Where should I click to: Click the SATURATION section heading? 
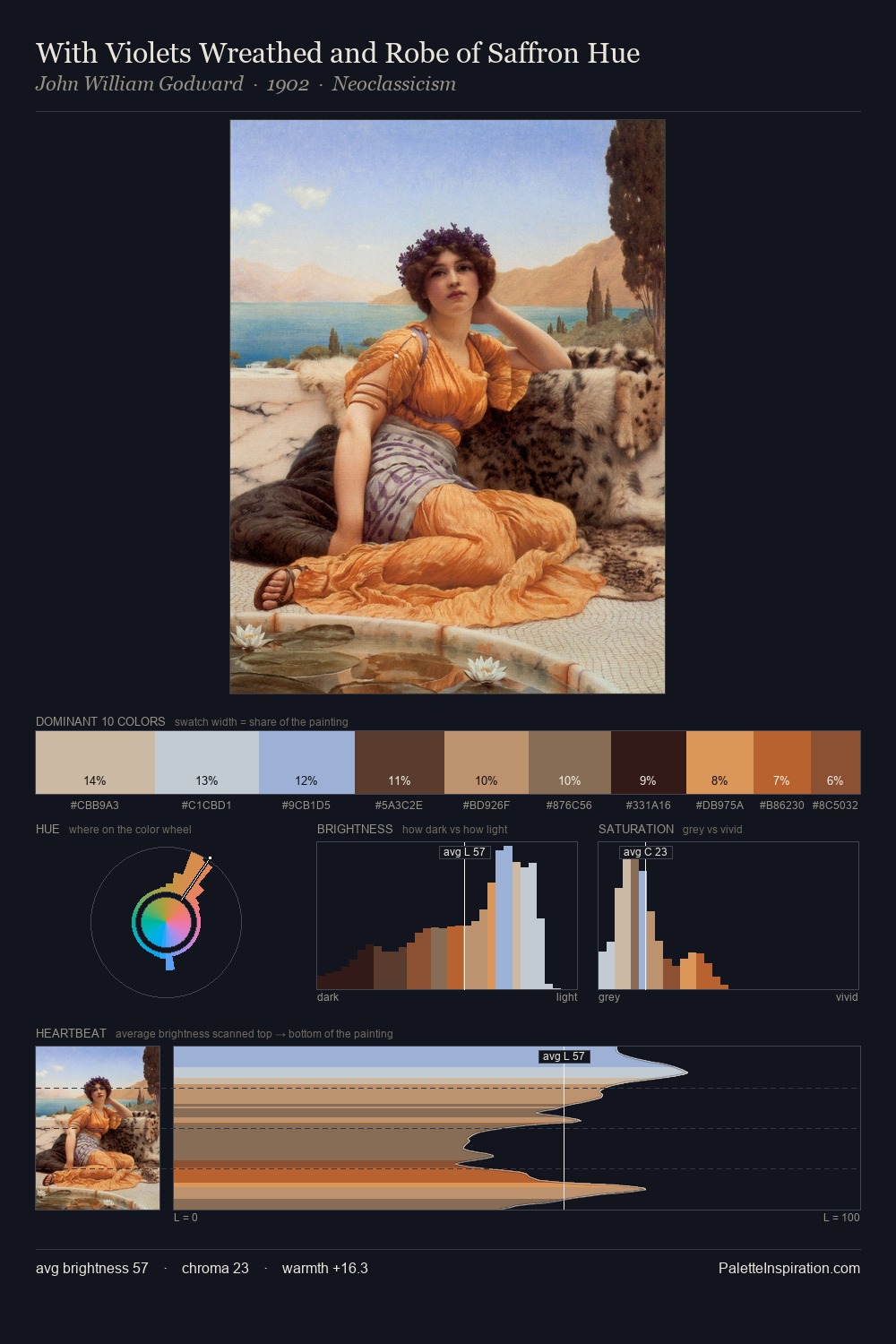click(636, 829)
